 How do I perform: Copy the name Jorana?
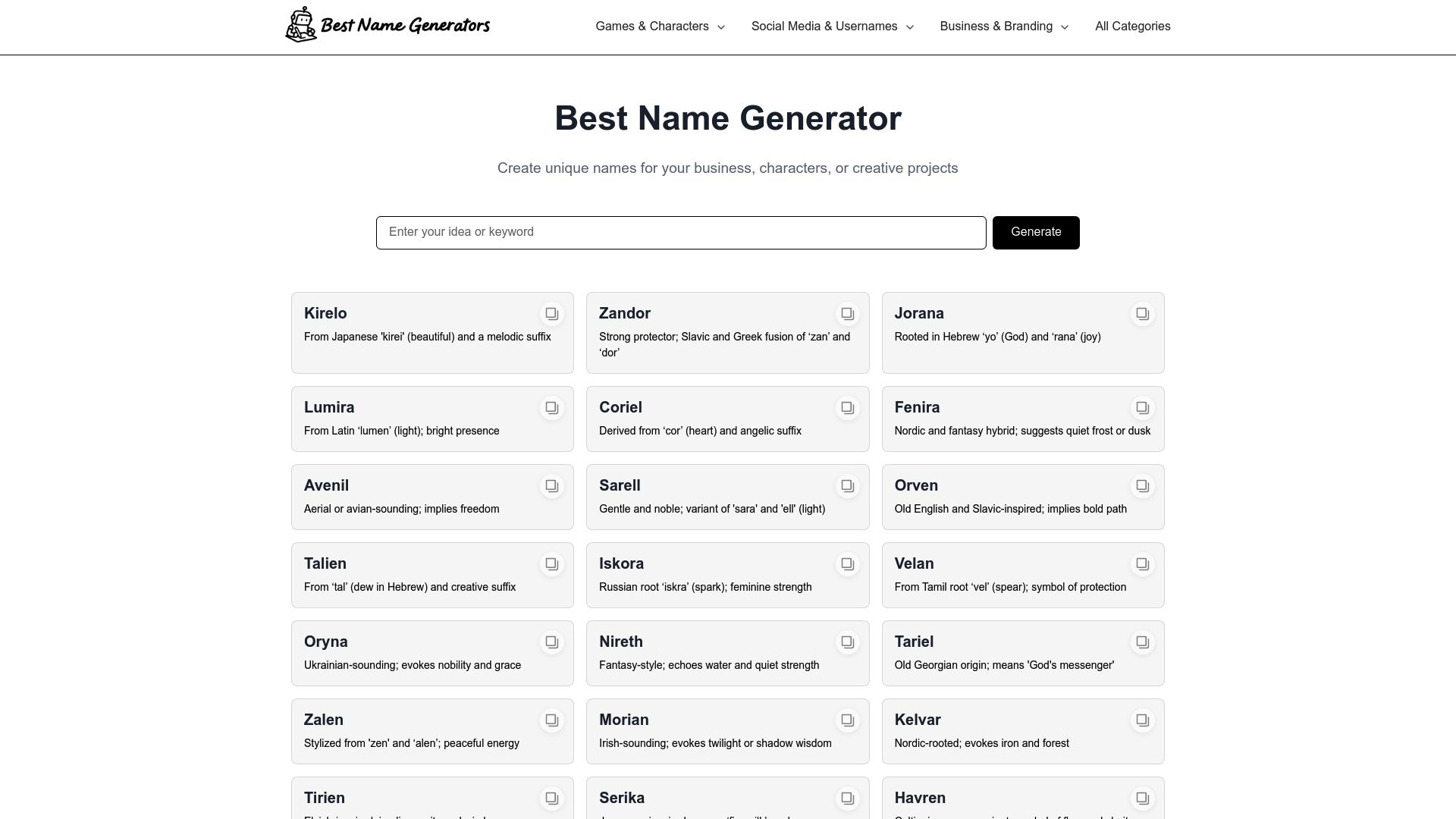tap(1143, 313)
